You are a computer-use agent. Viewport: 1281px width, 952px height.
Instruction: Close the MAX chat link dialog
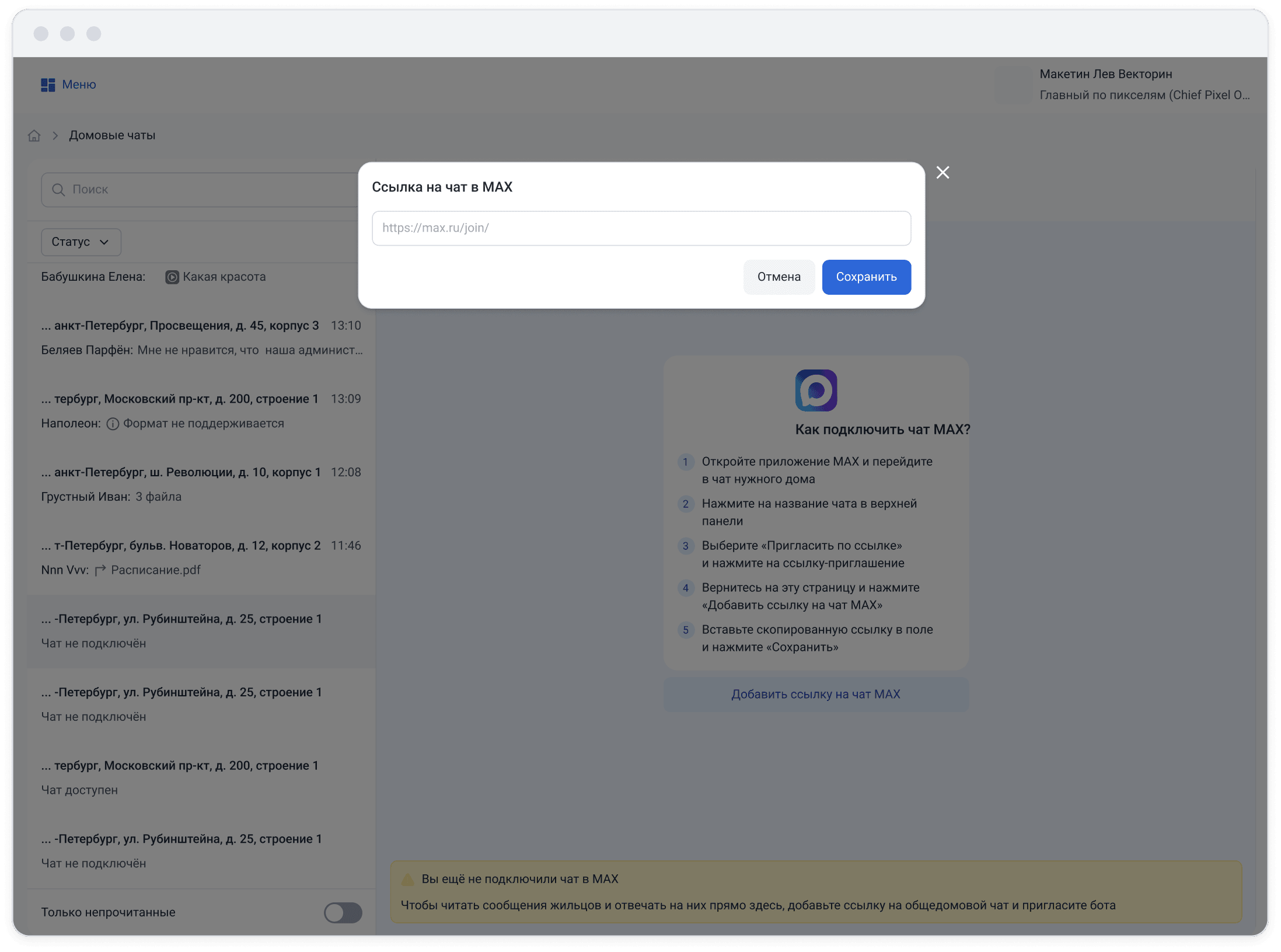pyautogui.click(x=943, y=173)
